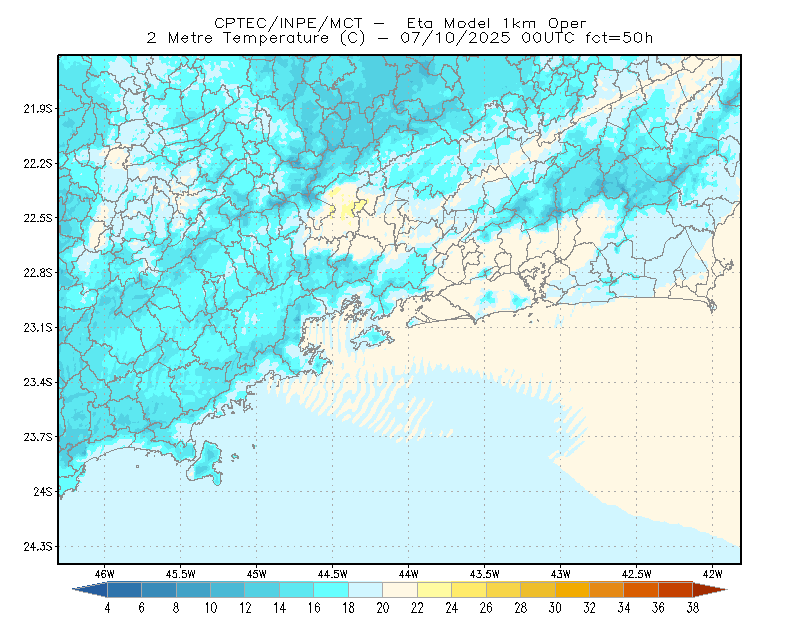
Task: Click the 28 to 30 amber legend swatch
Action: click(x=538, y=589)
